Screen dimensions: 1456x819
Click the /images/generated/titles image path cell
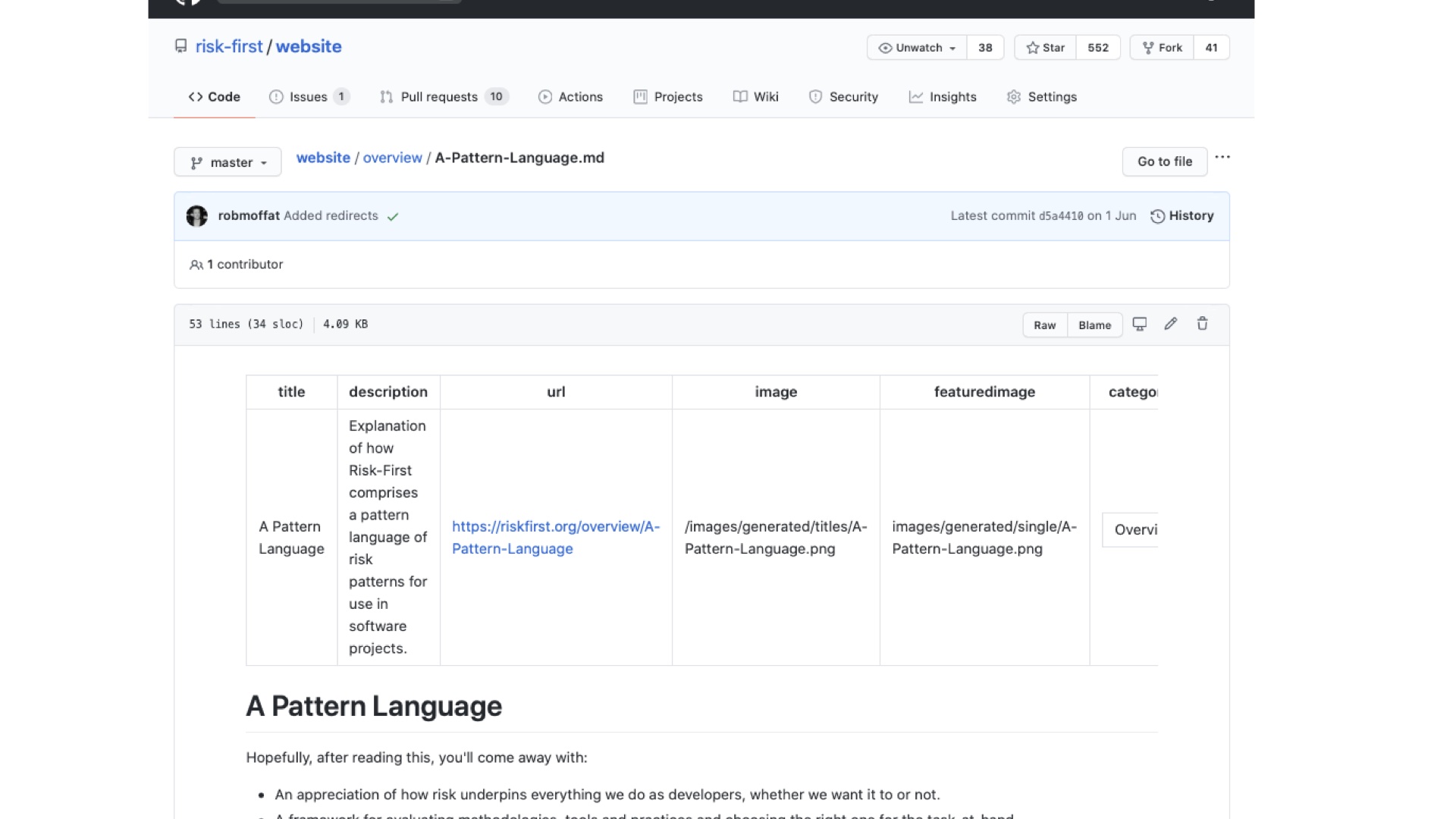click(776, 537)
